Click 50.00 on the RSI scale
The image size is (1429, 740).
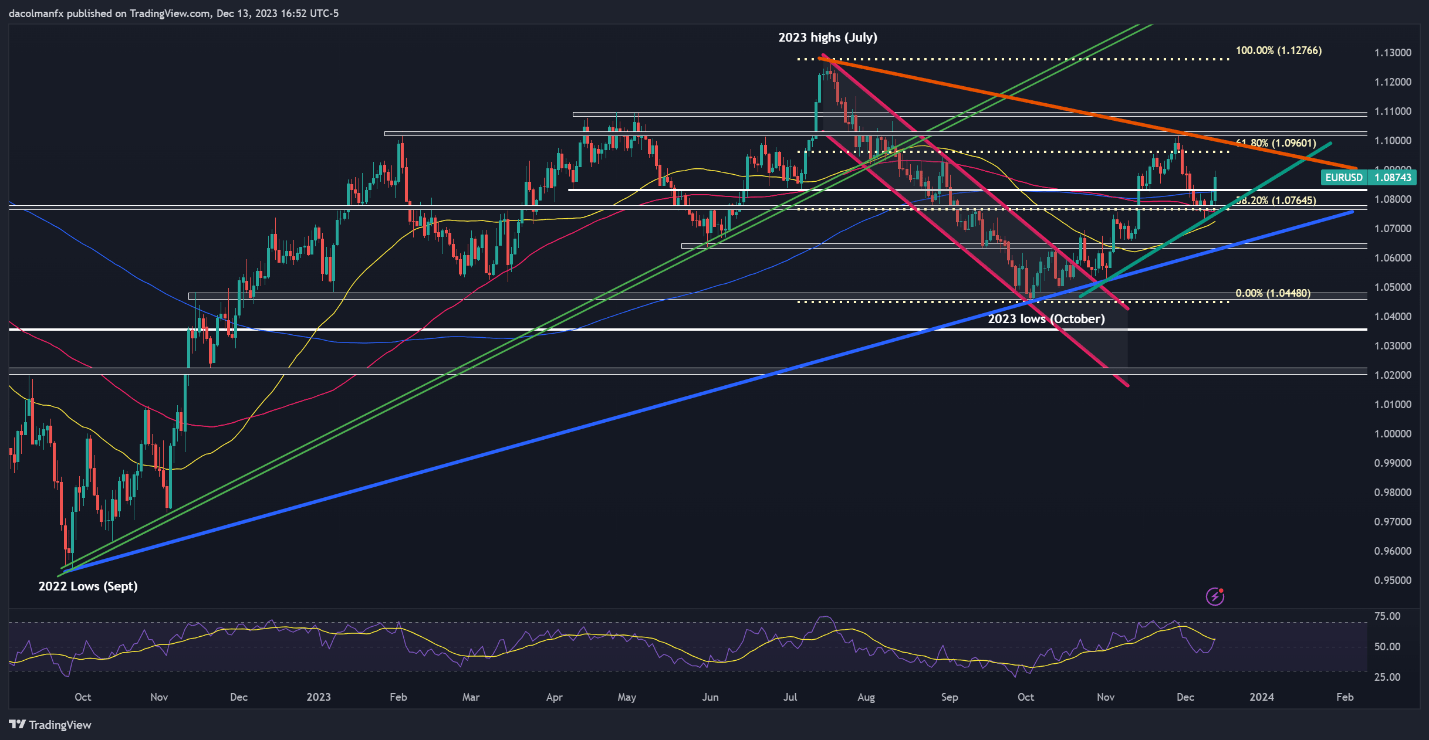pyautogui.click(x=1385, y=648)
